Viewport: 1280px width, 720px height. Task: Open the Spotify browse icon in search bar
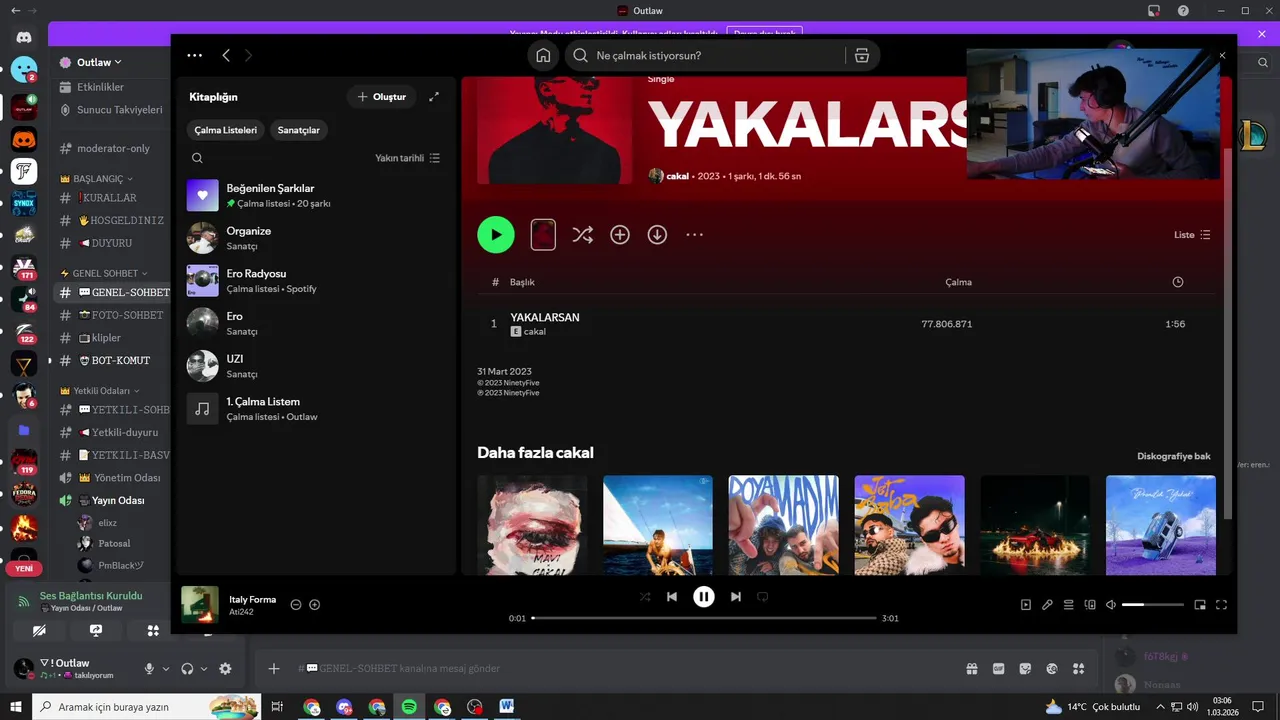(x=862, y=56)
